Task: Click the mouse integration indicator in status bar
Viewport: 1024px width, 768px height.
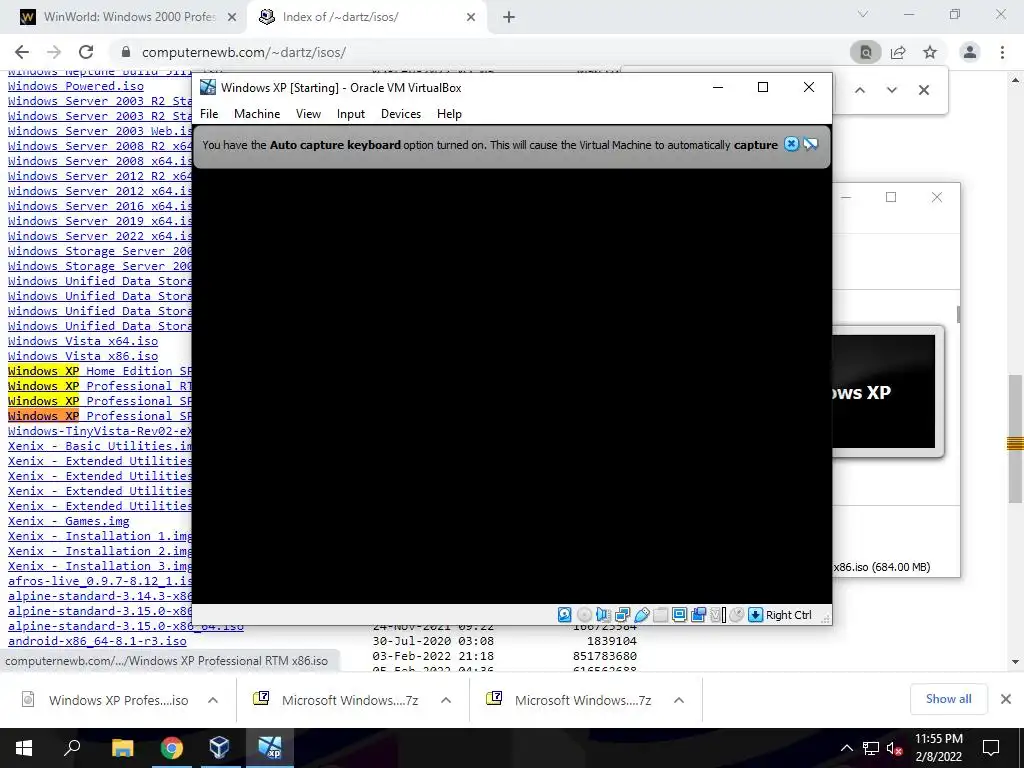Action: (x=737, y=615)
